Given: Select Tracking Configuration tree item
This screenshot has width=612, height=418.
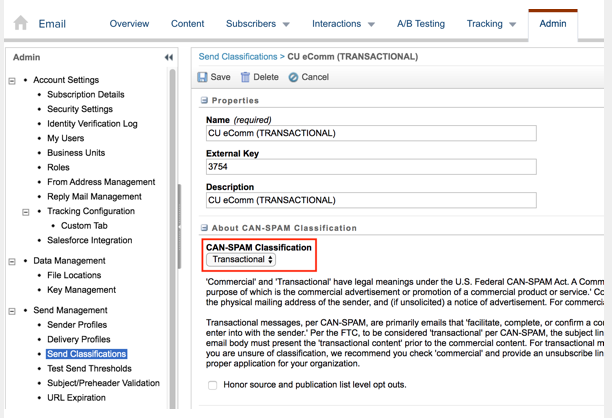Looking at the screenshot, I should click(x=91, y=211).
